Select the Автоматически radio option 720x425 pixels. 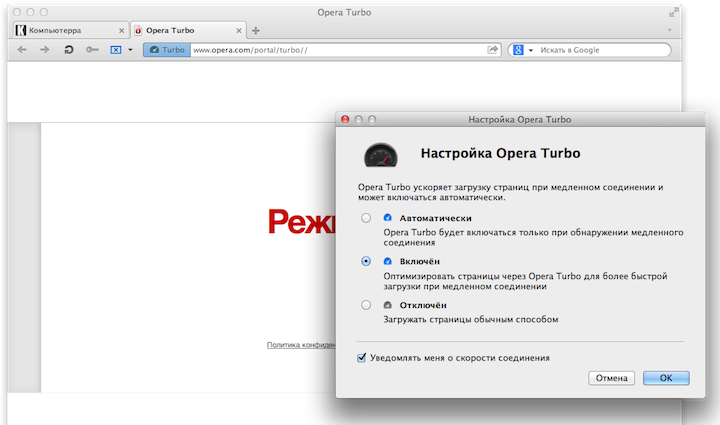(366, 218)
